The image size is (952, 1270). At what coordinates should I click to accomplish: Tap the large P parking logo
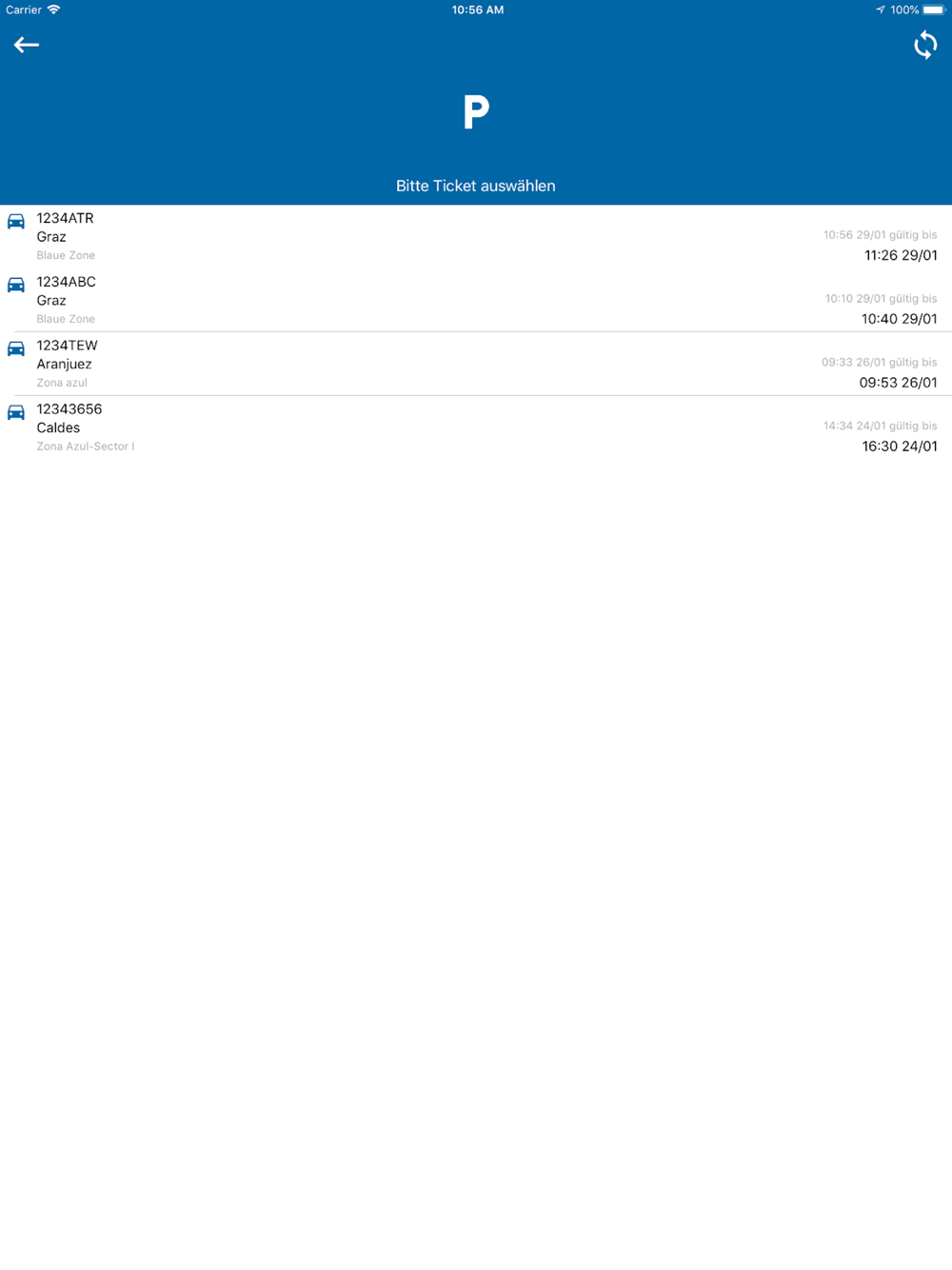[x=476, y=111]
